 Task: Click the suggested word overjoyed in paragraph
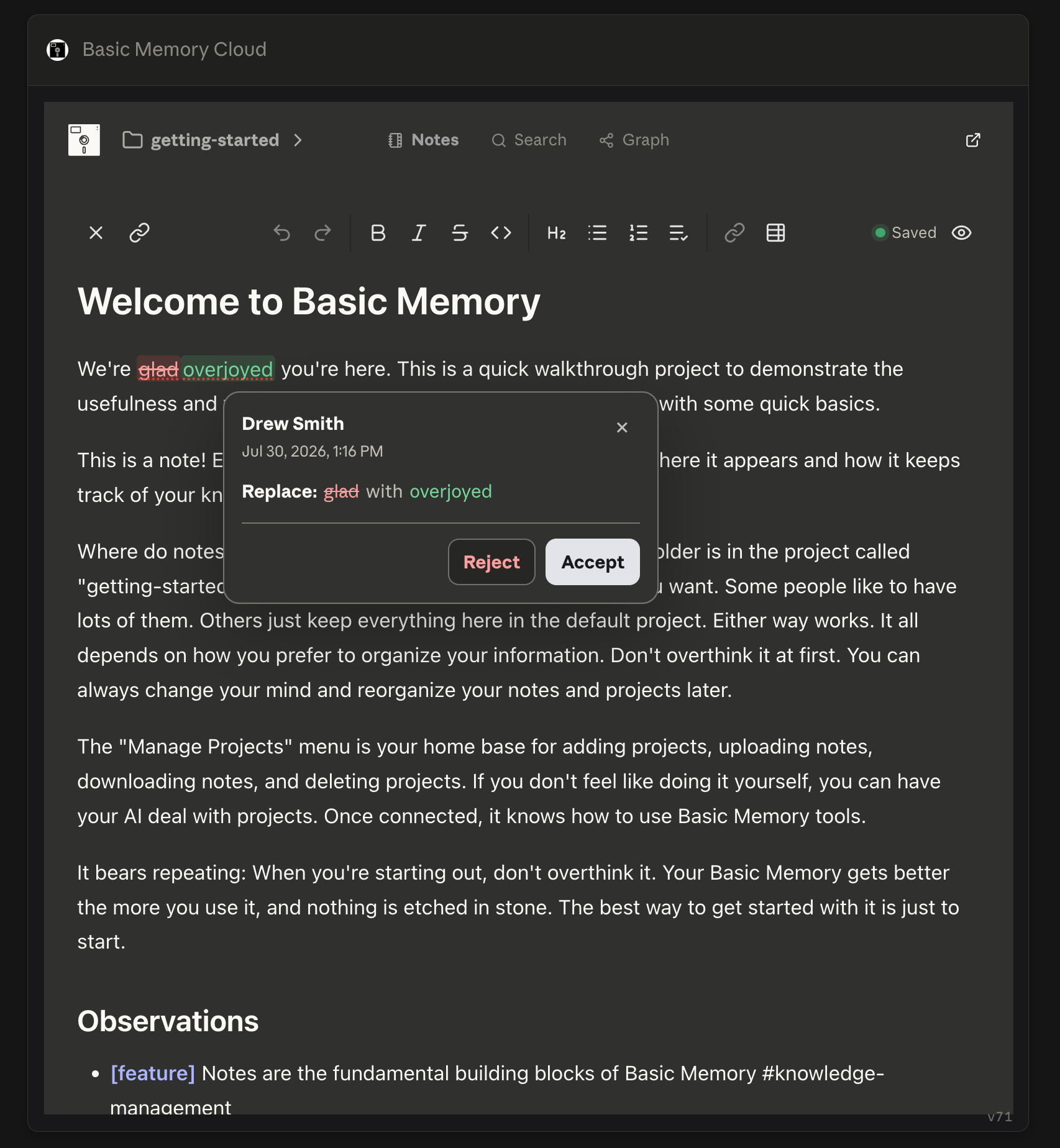[x=228, y=370]
